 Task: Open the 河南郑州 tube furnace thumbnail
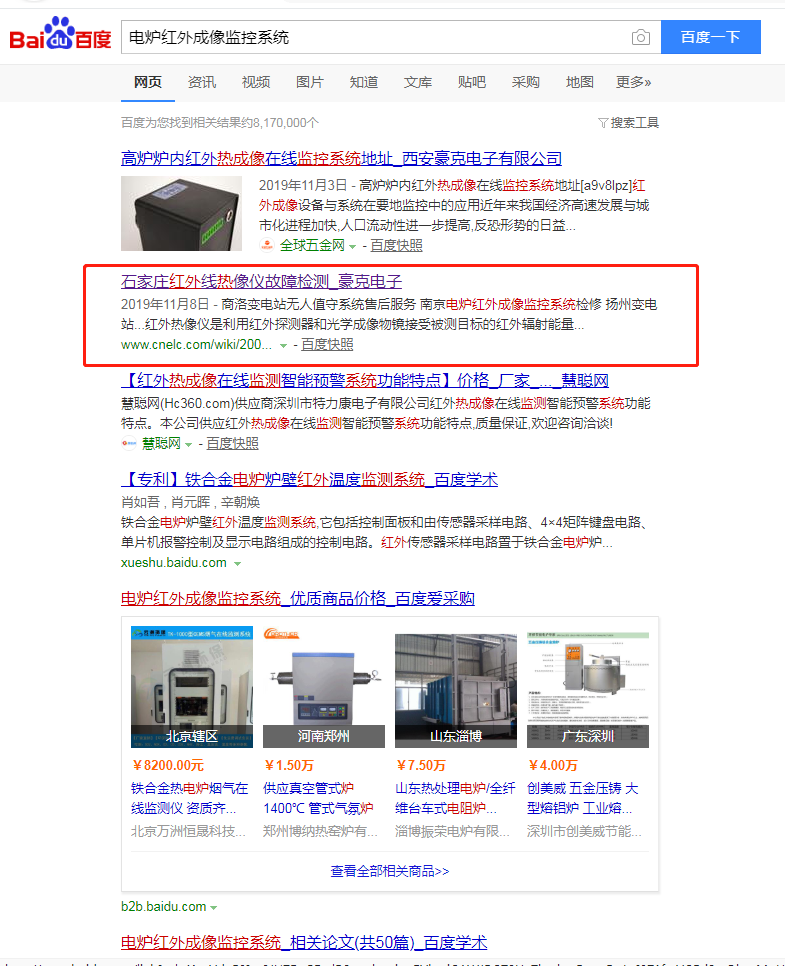pyautogui.click(x=323, y=687)
